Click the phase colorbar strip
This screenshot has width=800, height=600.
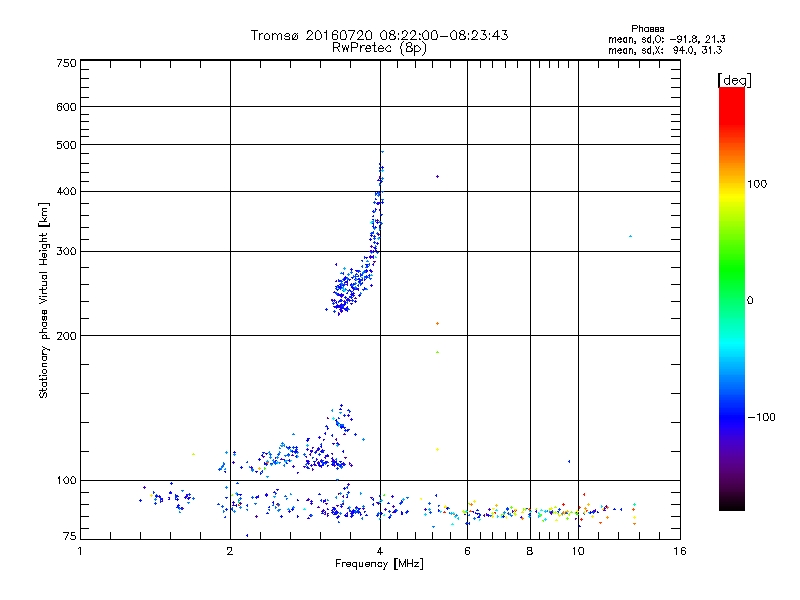[x=732, y=298]
